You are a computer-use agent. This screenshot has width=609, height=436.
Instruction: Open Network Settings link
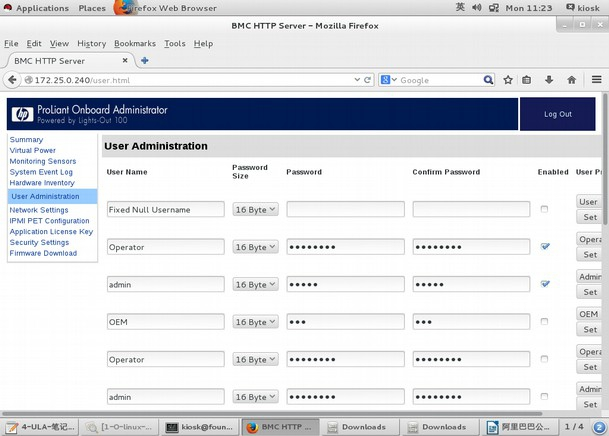click(39, 210)
